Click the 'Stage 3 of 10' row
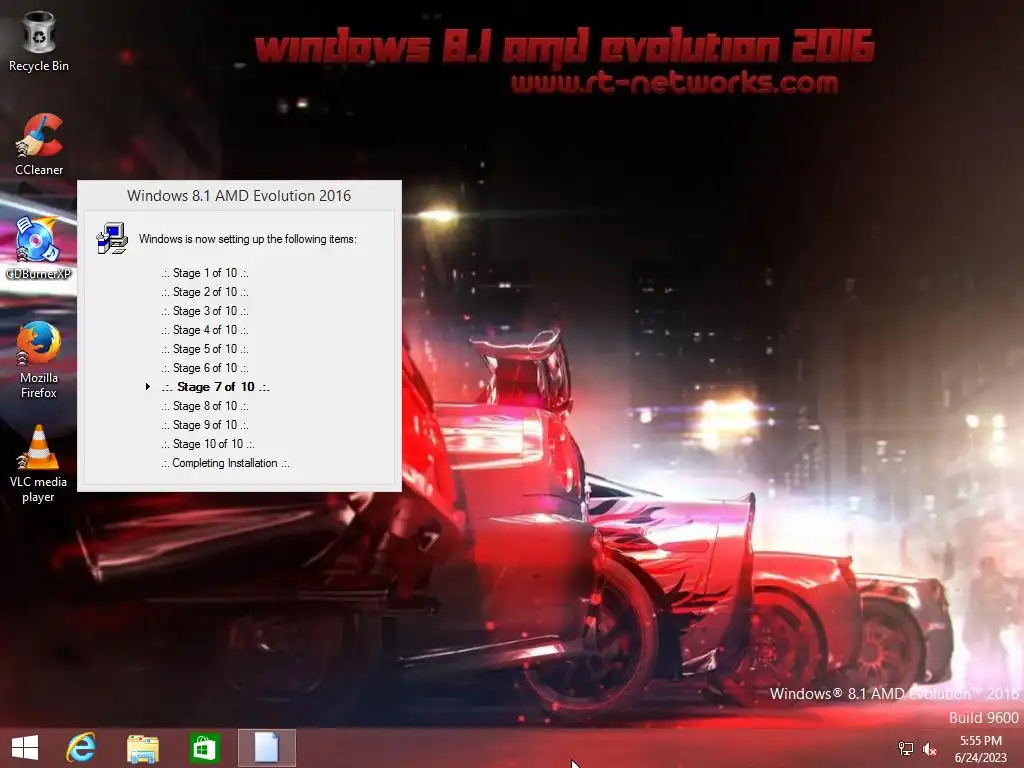This screenshot has width=1024, height=768. point(204,311)
